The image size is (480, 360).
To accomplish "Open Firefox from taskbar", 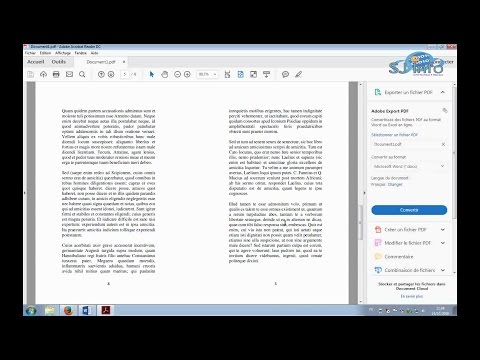I will point(68,311).
